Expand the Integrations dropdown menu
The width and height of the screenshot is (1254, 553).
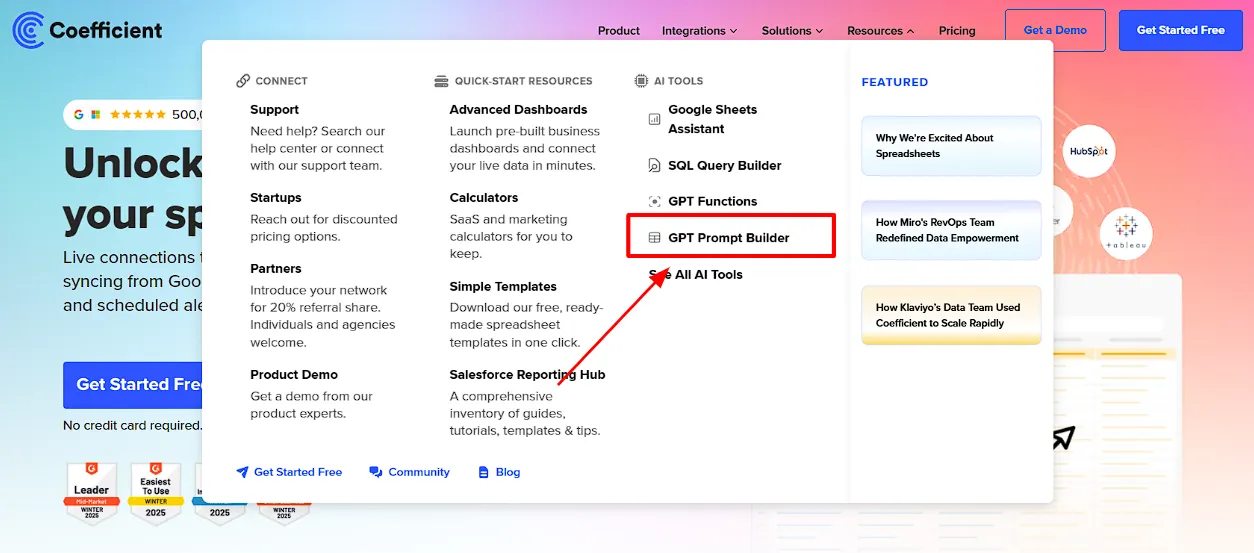(x=699, y=31)
